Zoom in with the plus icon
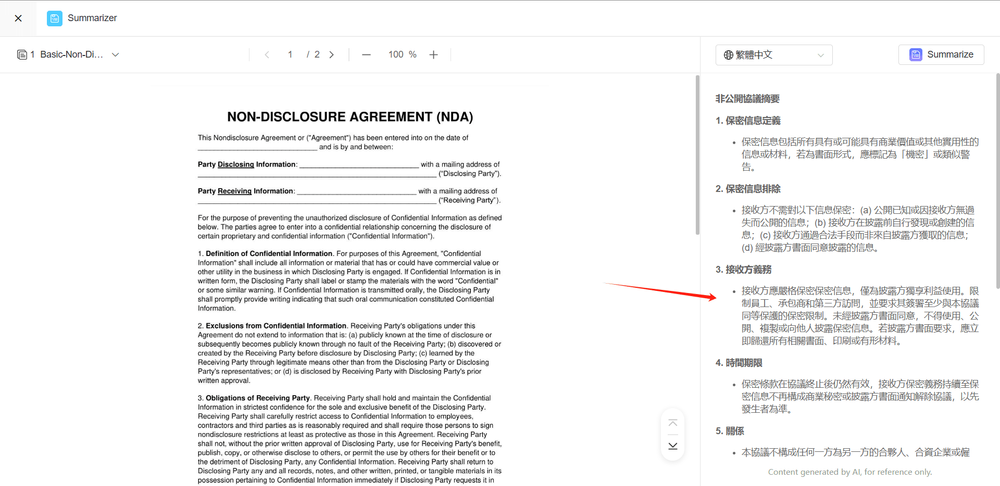The image size is (1000, 486). (x=433, y=55)
